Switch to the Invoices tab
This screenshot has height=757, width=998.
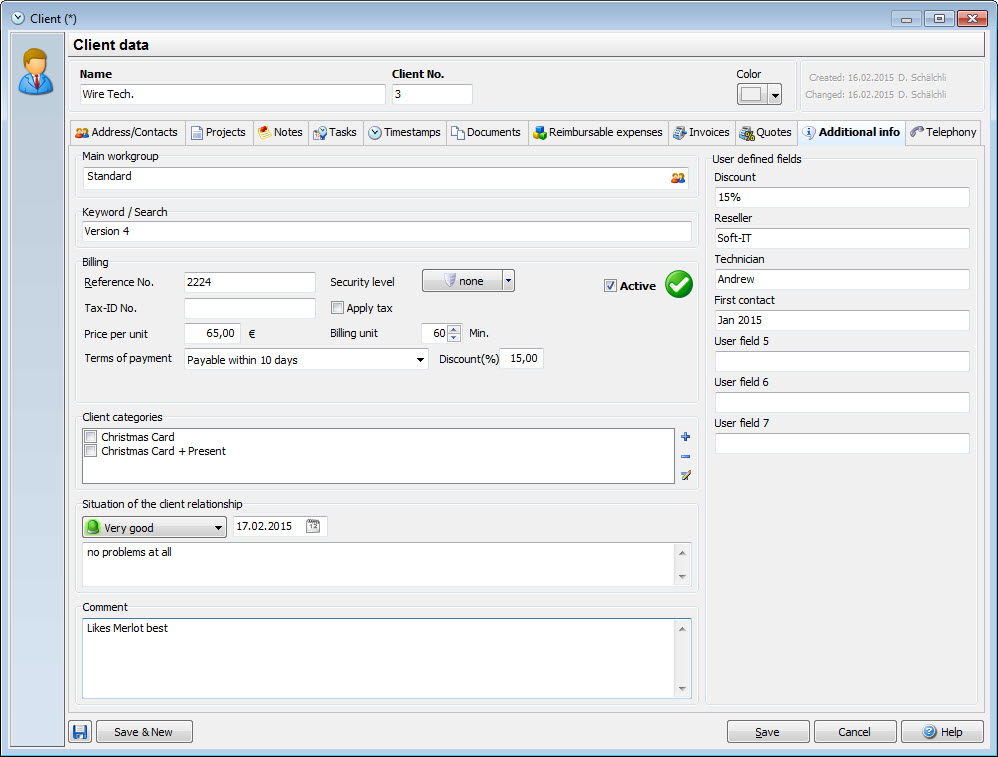pos(701,132)
